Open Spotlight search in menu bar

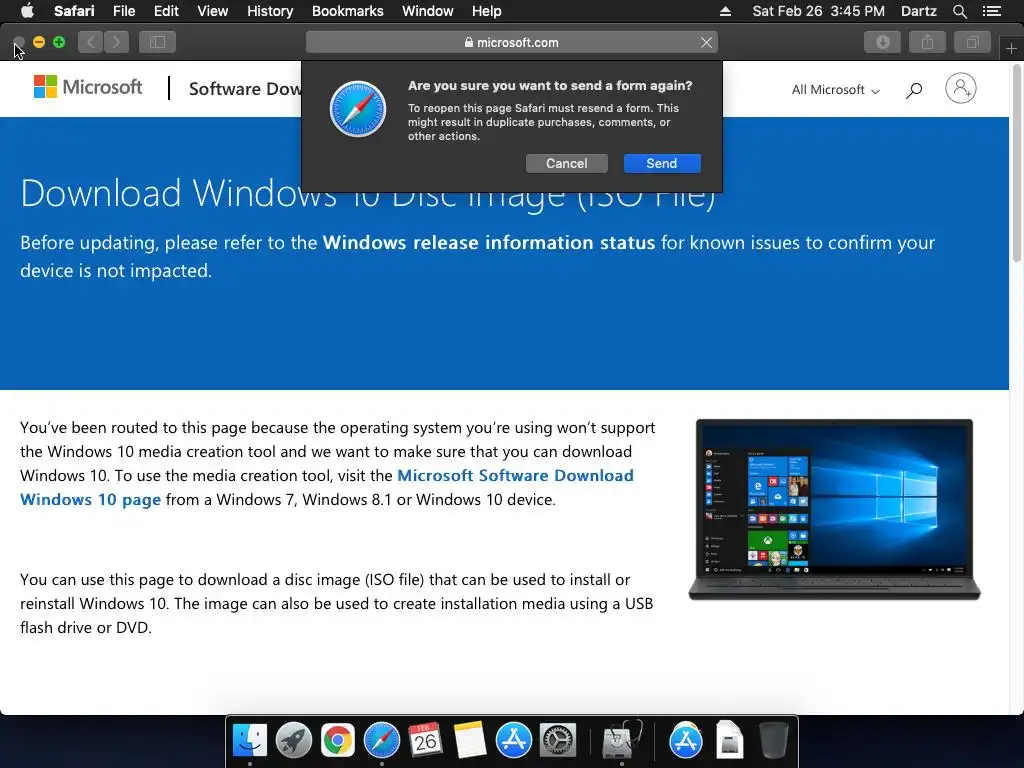click(959, 11)
